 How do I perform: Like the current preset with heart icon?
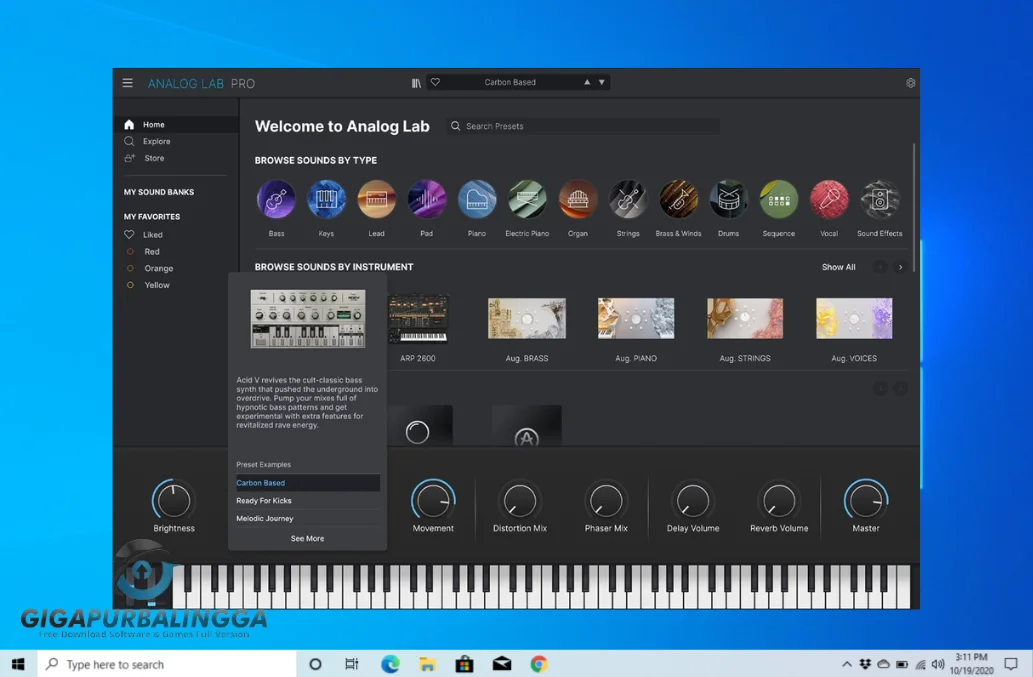tap(435, 83)
